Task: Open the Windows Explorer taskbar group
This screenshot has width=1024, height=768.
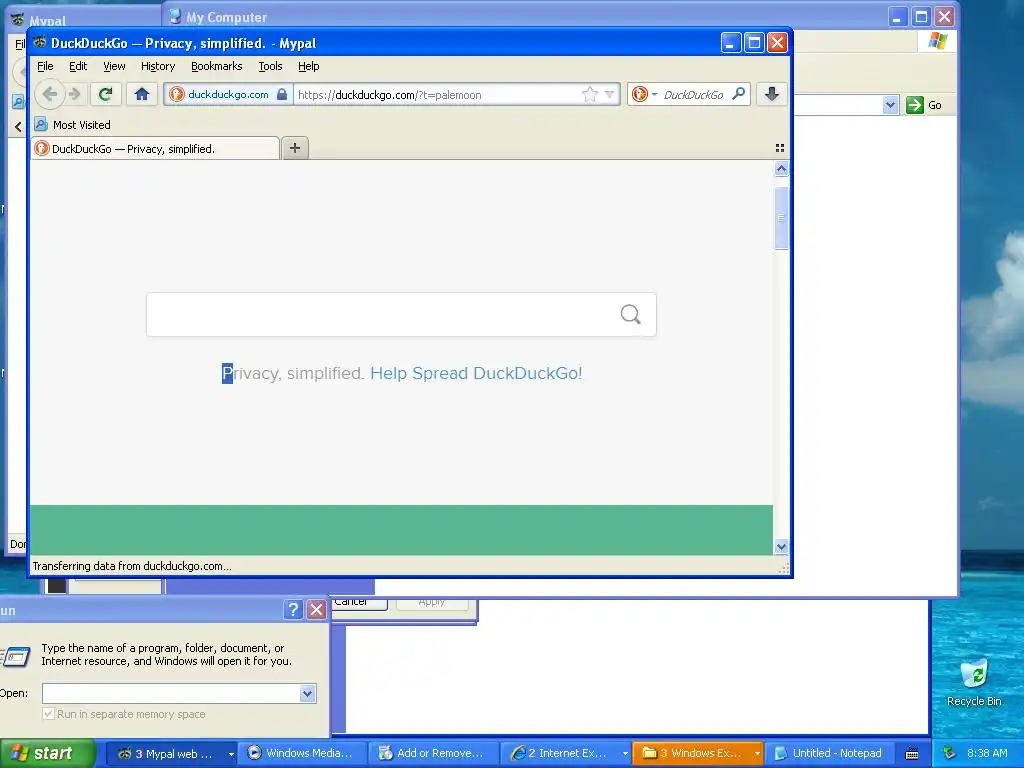Action: pyautogui.click(x=698, y=754)
